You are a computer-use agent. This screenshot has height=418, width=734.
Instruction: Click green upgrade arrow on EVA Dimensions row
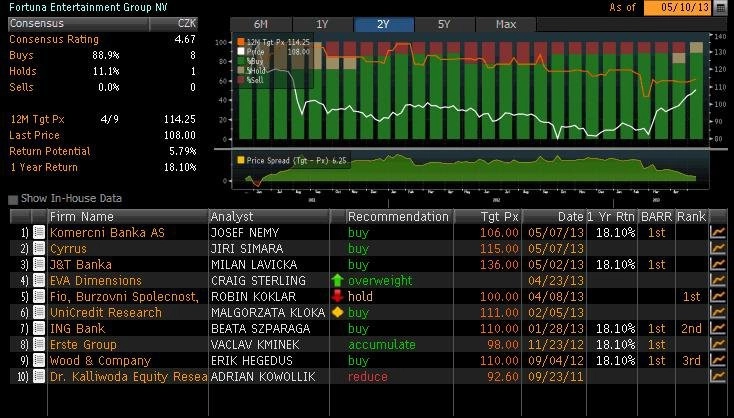tap(337, 280)
